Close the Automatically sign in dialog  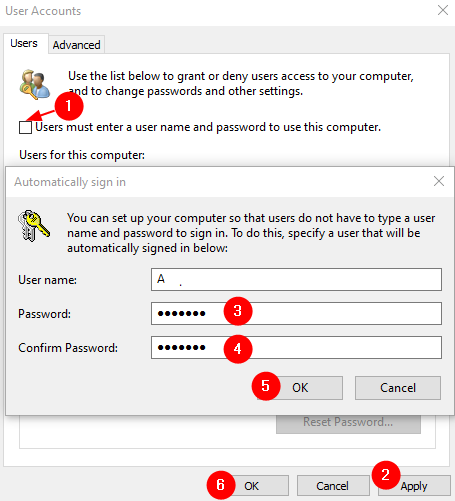439,181
